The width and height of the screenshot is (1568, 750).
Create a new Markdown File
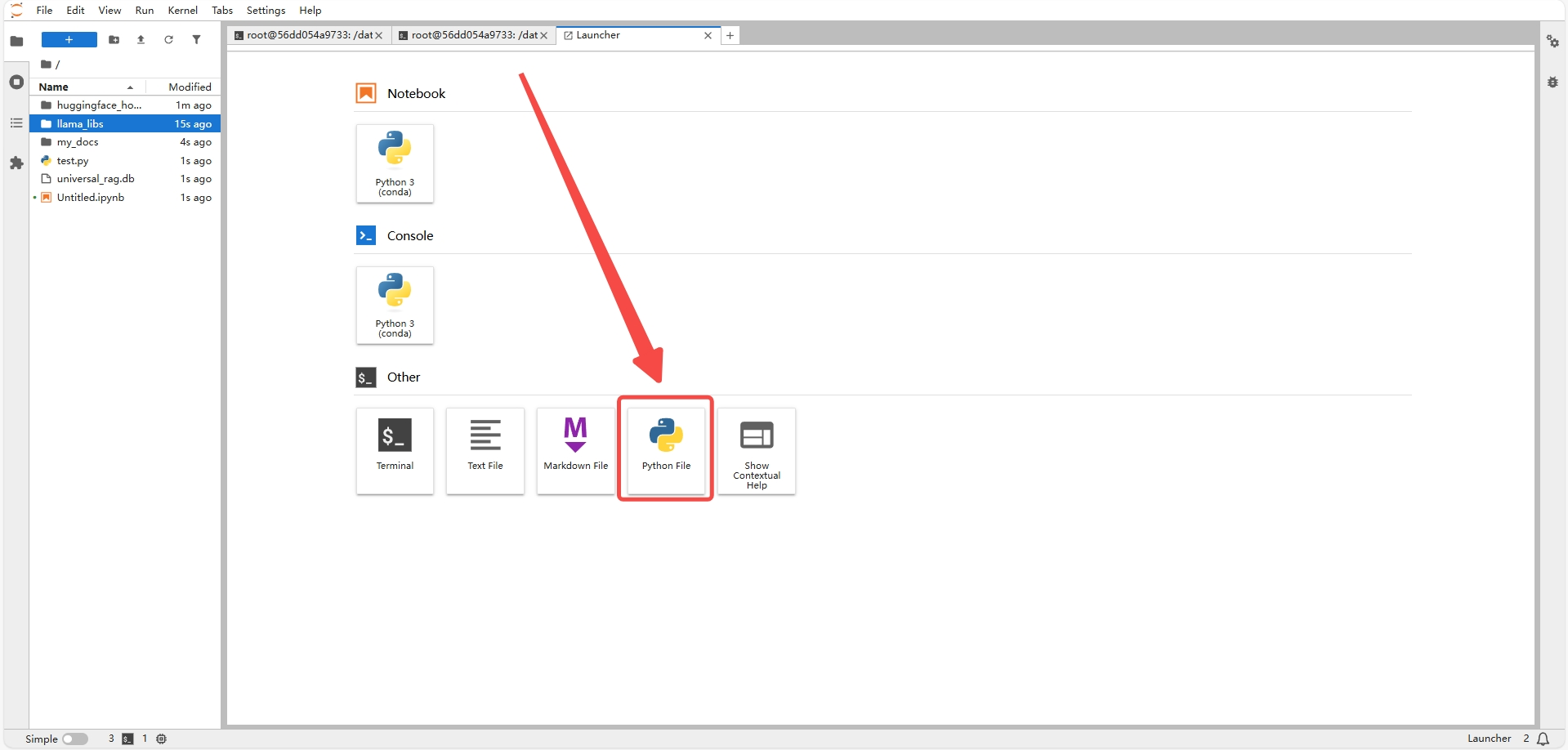tap(575, 450)
